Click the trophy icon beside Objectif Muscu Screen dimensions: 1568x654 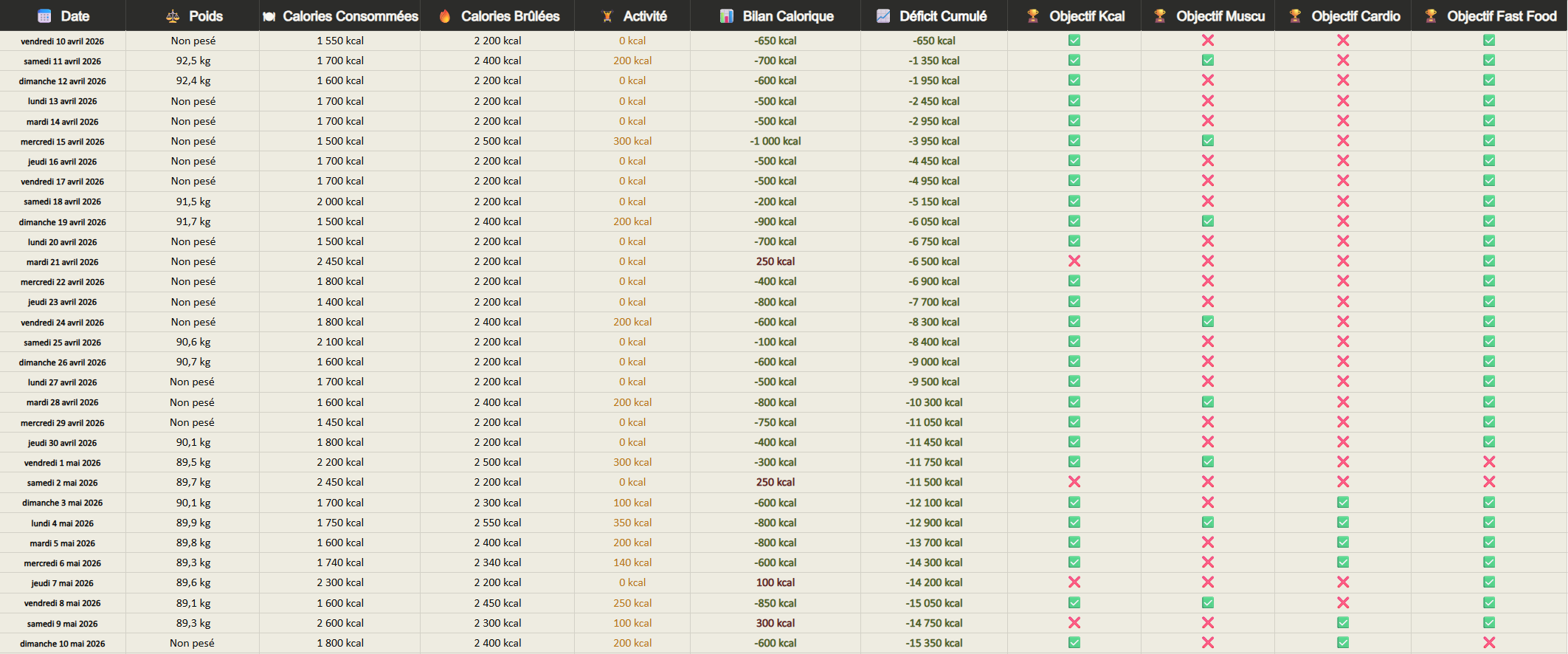coord(1160,16)
